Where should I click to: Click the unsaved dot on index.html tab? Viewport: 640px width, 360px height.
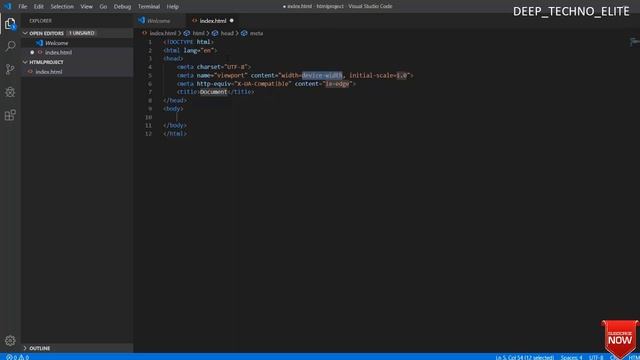[x=231, y=20]
